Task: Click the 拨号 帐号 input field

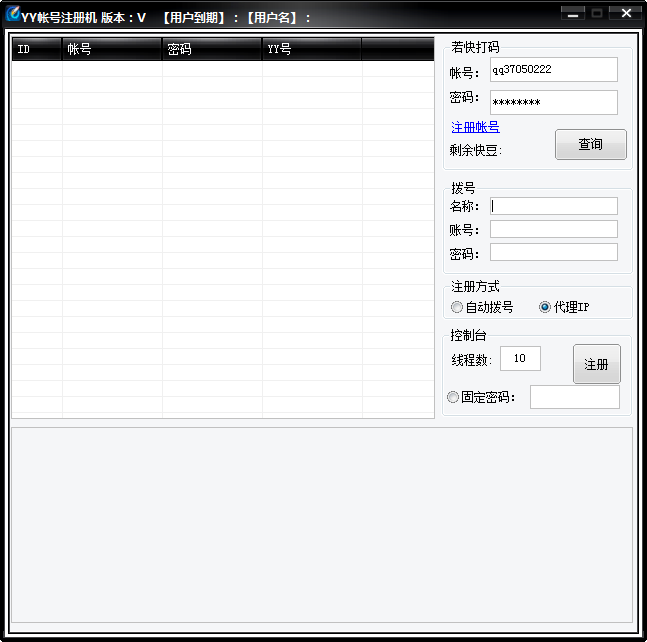Action: point(553,229)
